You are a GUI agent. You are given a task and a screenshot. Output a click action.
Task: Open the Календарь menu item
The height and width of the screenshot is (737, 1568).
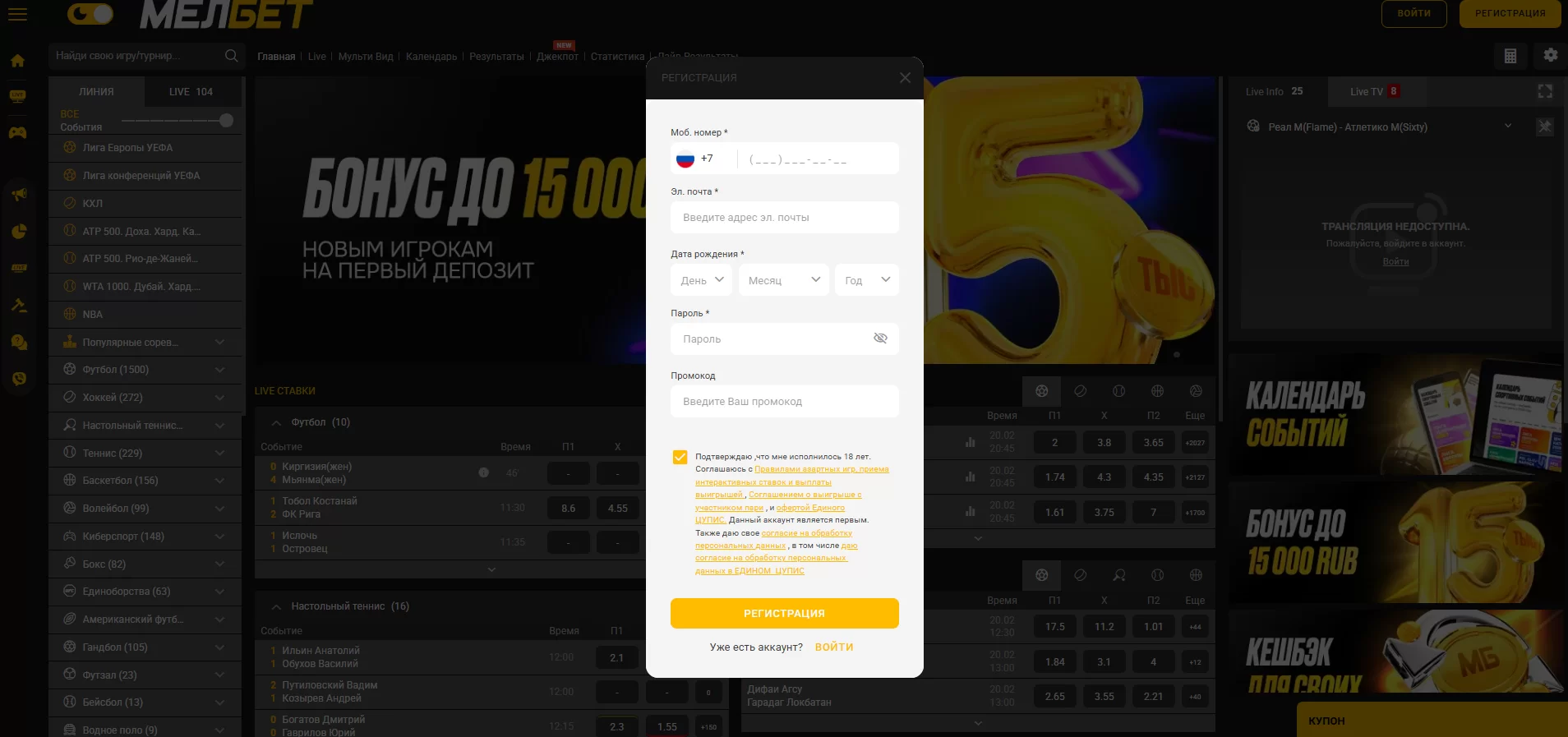[431, 57]
